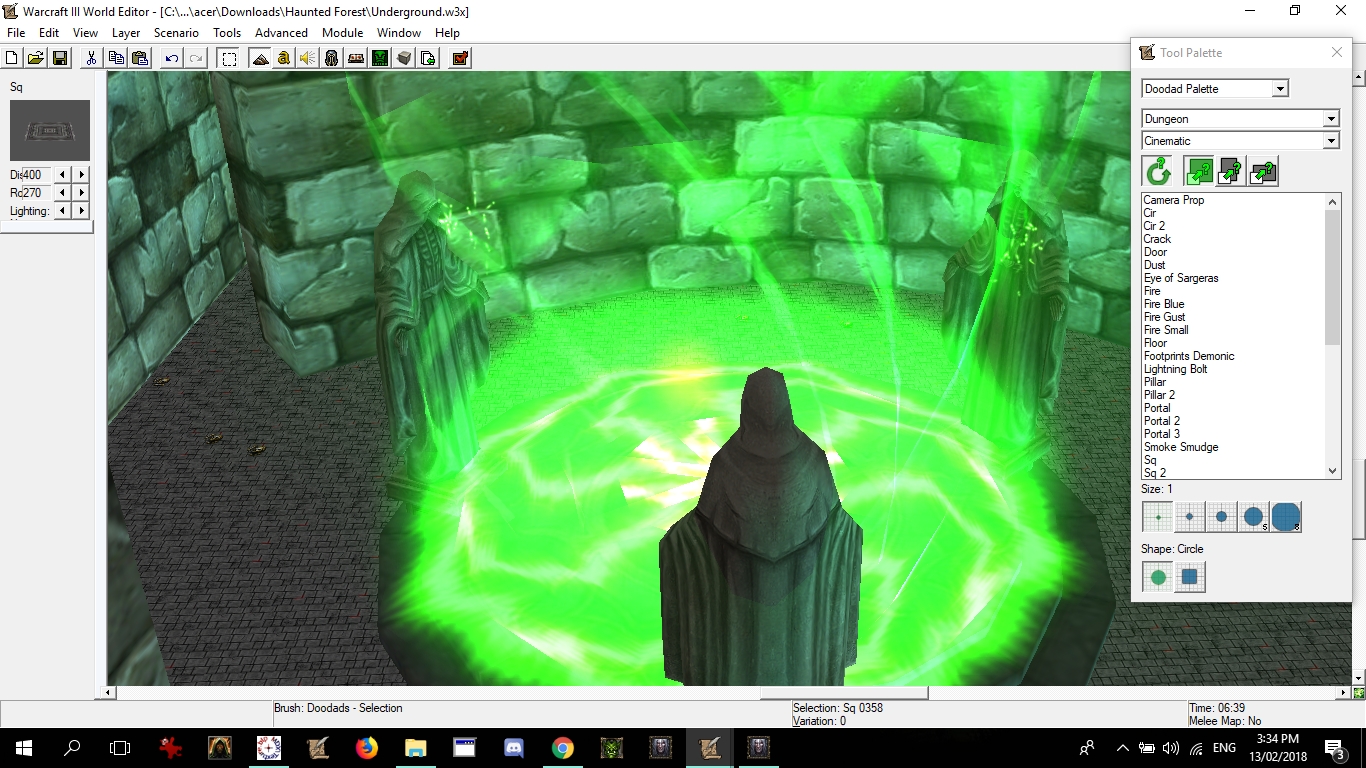Open the Campaign Editor icon
The width and height of the screenshot is (1366, 768).
(x=356, y=58)
